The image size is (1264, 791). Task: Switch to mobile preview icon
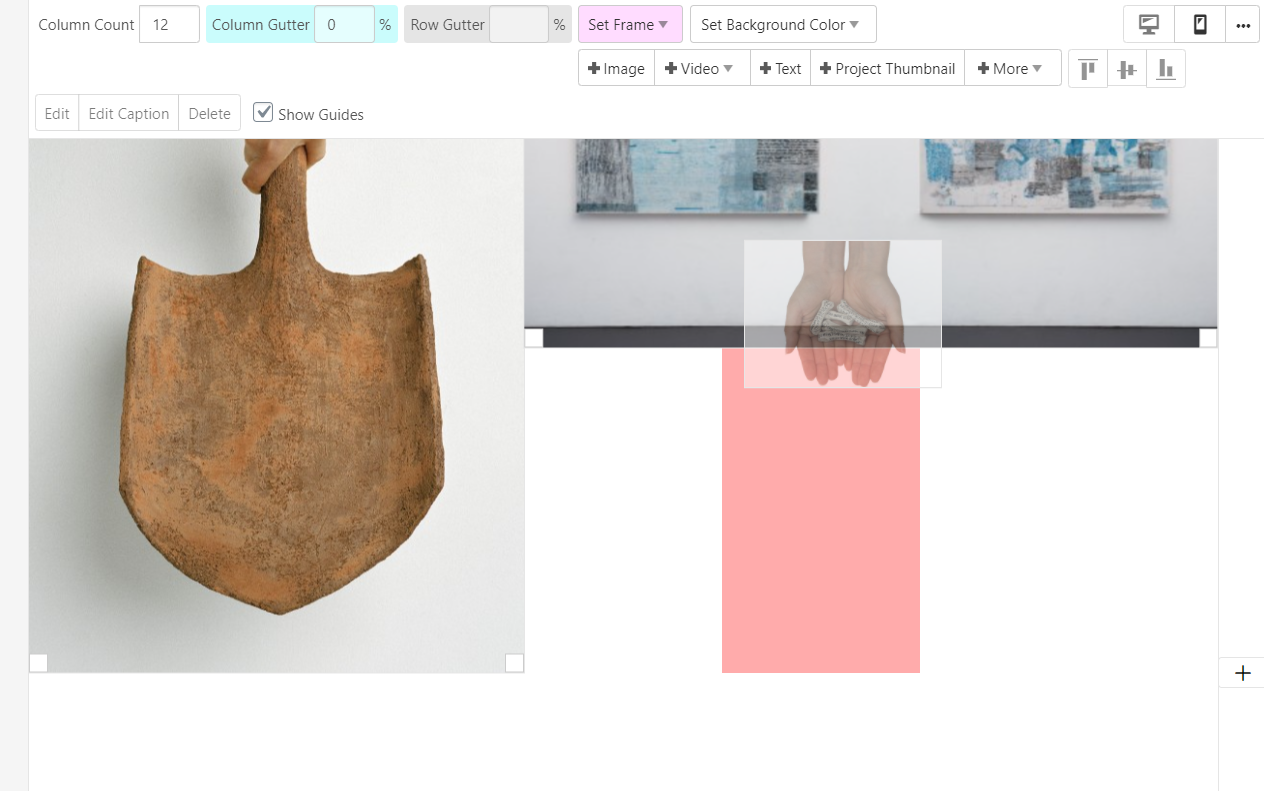pyautogui.click(x=1200, y=25)
